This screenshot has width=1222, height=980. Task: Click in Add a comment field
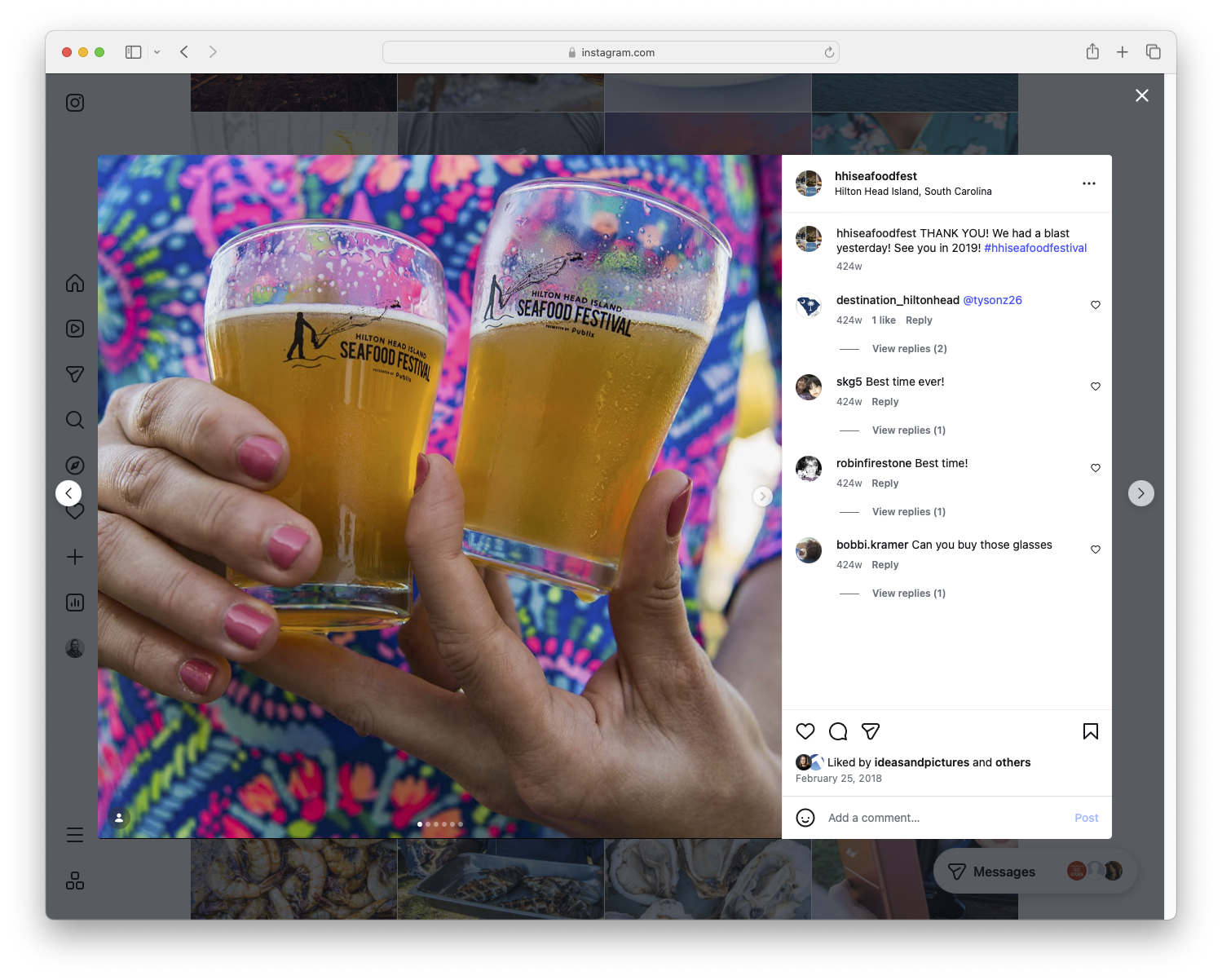(x=946, y=818)
